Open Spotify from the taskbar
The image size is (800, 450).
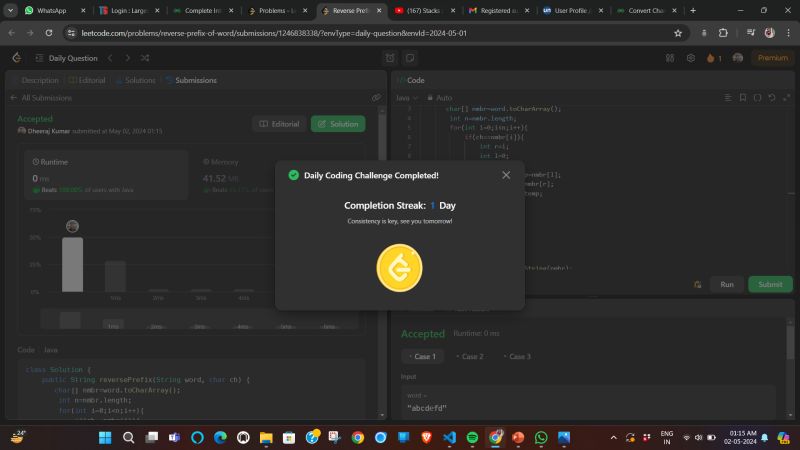472,438
